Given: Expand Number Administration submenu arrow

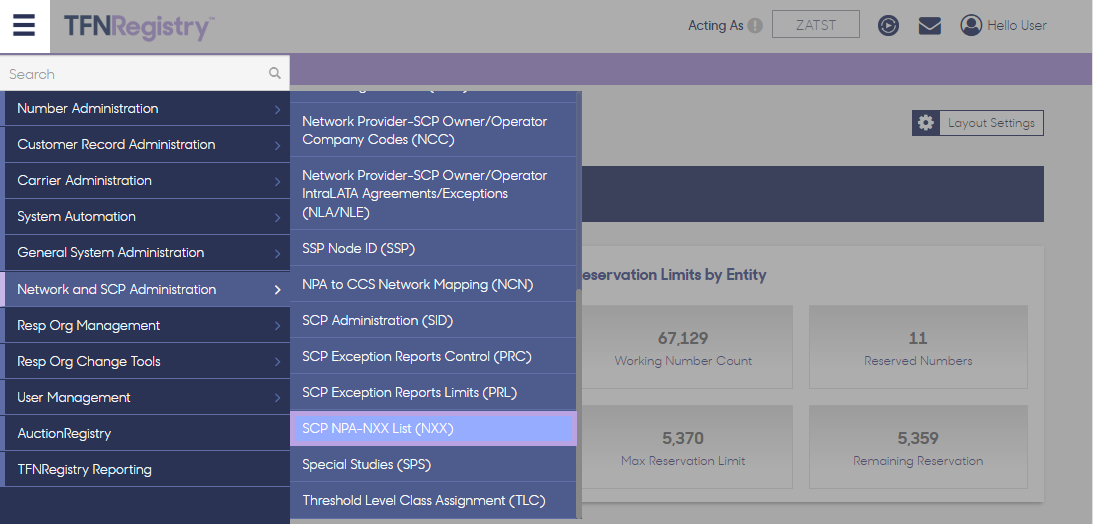Looking at the screenshot, I should tap(277, 109).
